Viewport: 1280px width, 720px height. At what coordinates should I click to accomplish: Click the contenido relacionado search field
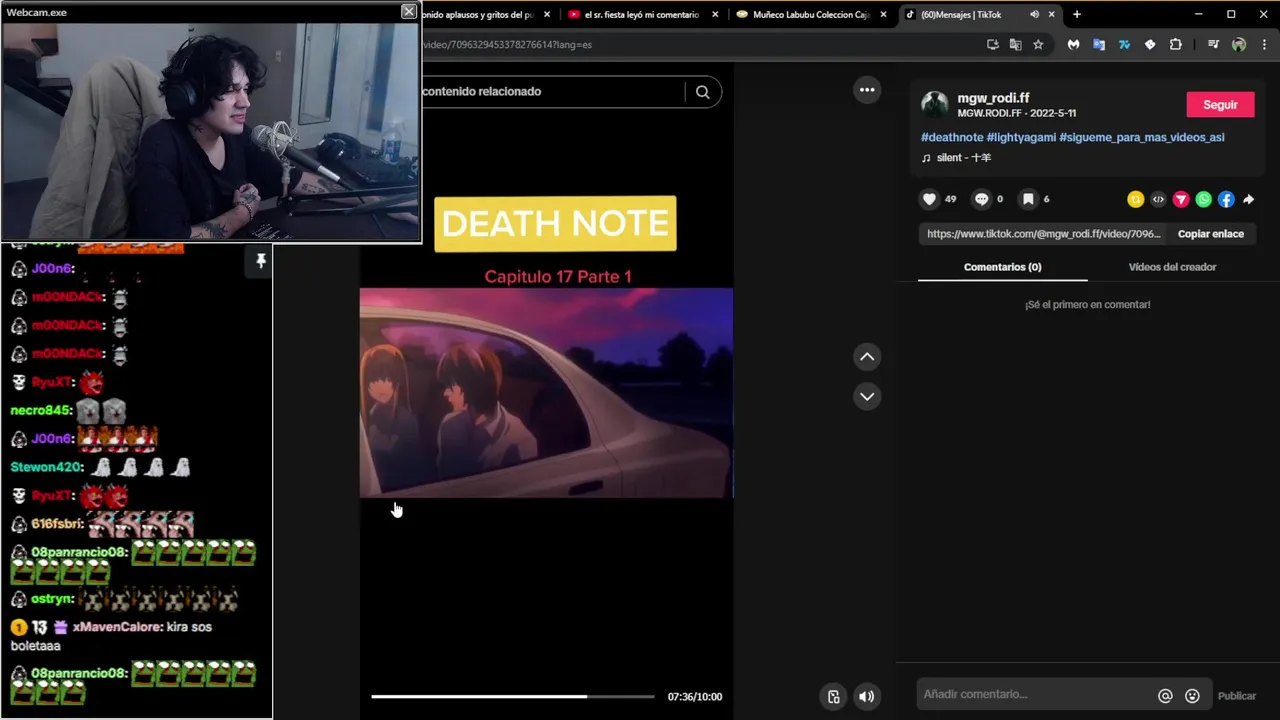(552, 92)
